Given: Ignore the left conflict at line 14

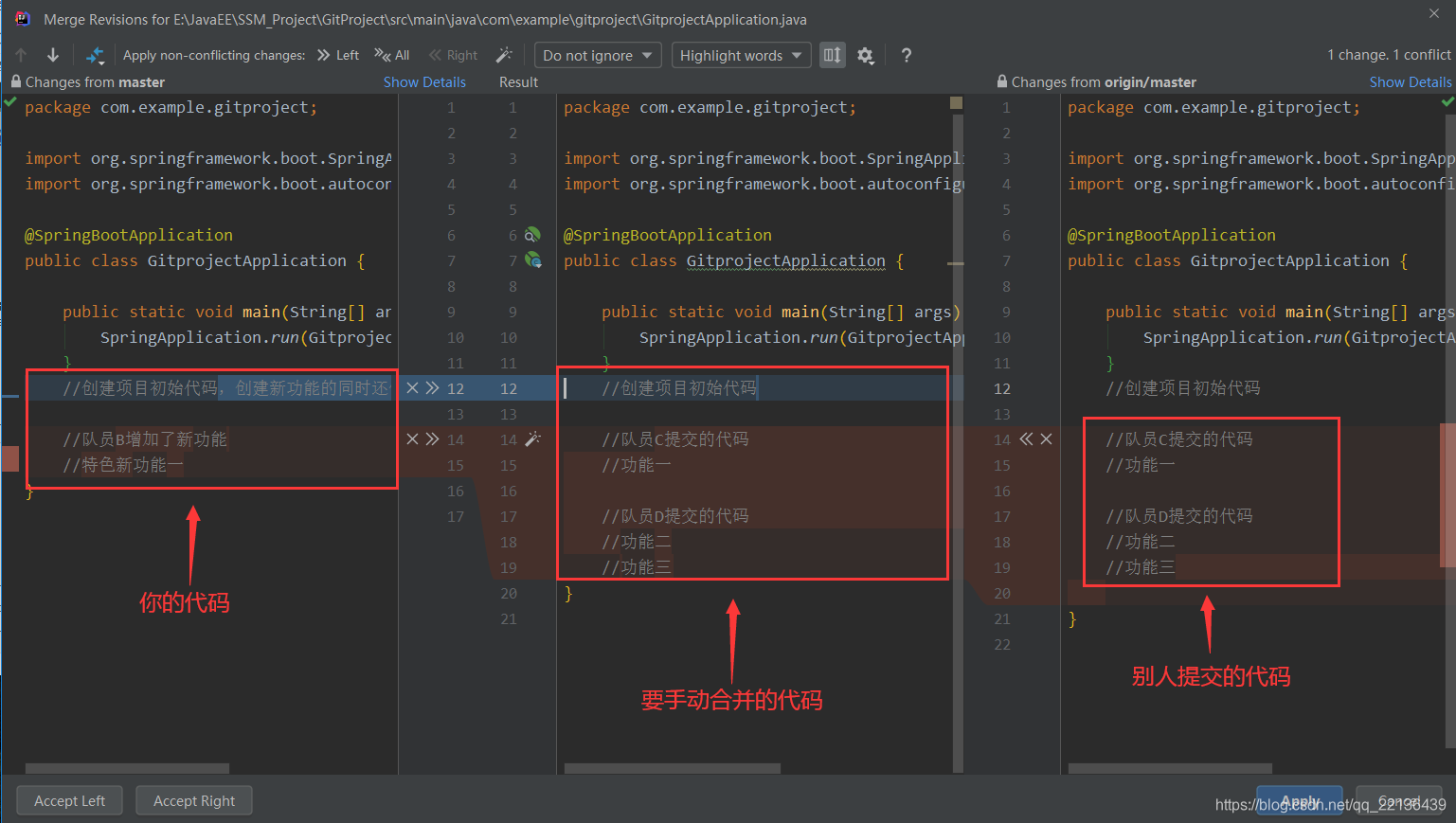Looking at the screenshot, I should pos(412,438).
